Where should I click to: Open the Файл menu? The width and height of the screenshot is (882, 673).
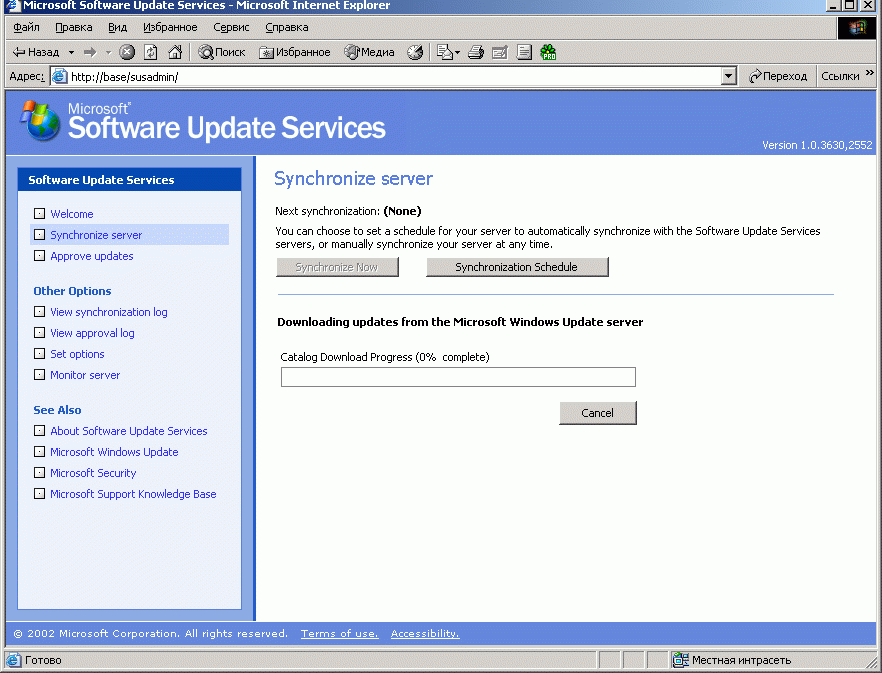26,27
